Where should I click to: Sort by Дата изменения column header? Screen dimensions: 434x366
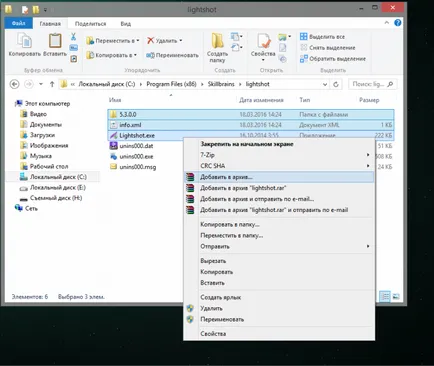click(x=261, y=100)
